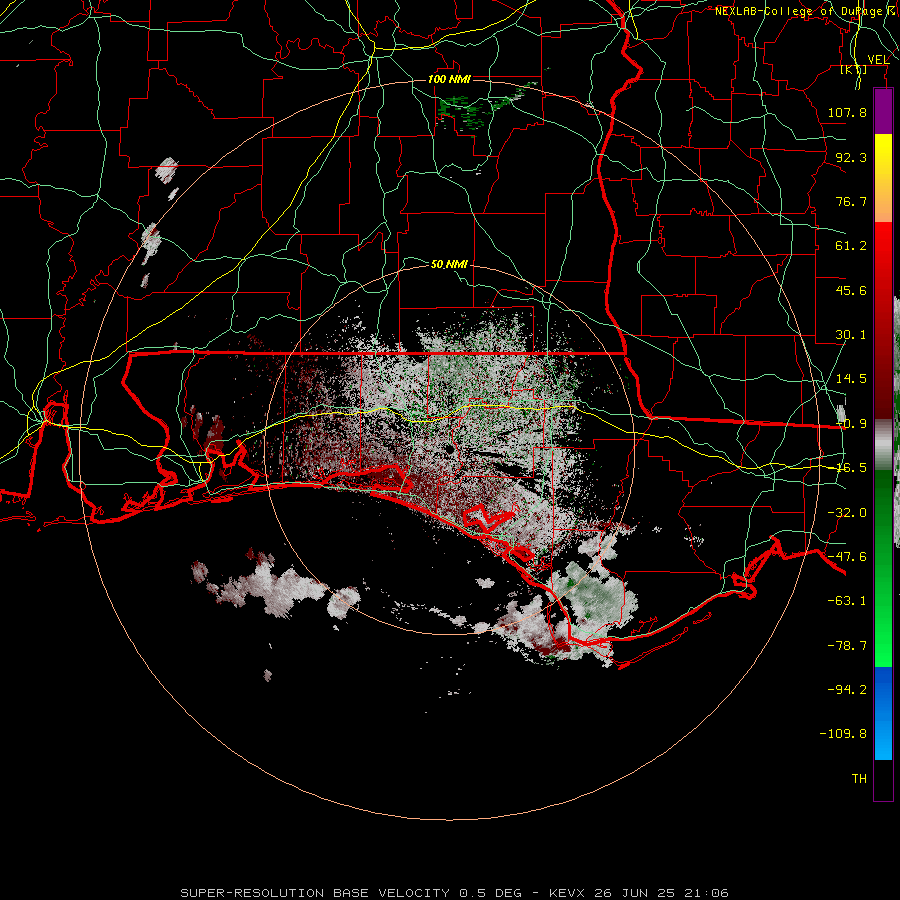This screenshot has width=900, height=900.
Task: Click the 50 NMI range ring label
Action: (449, 264)
